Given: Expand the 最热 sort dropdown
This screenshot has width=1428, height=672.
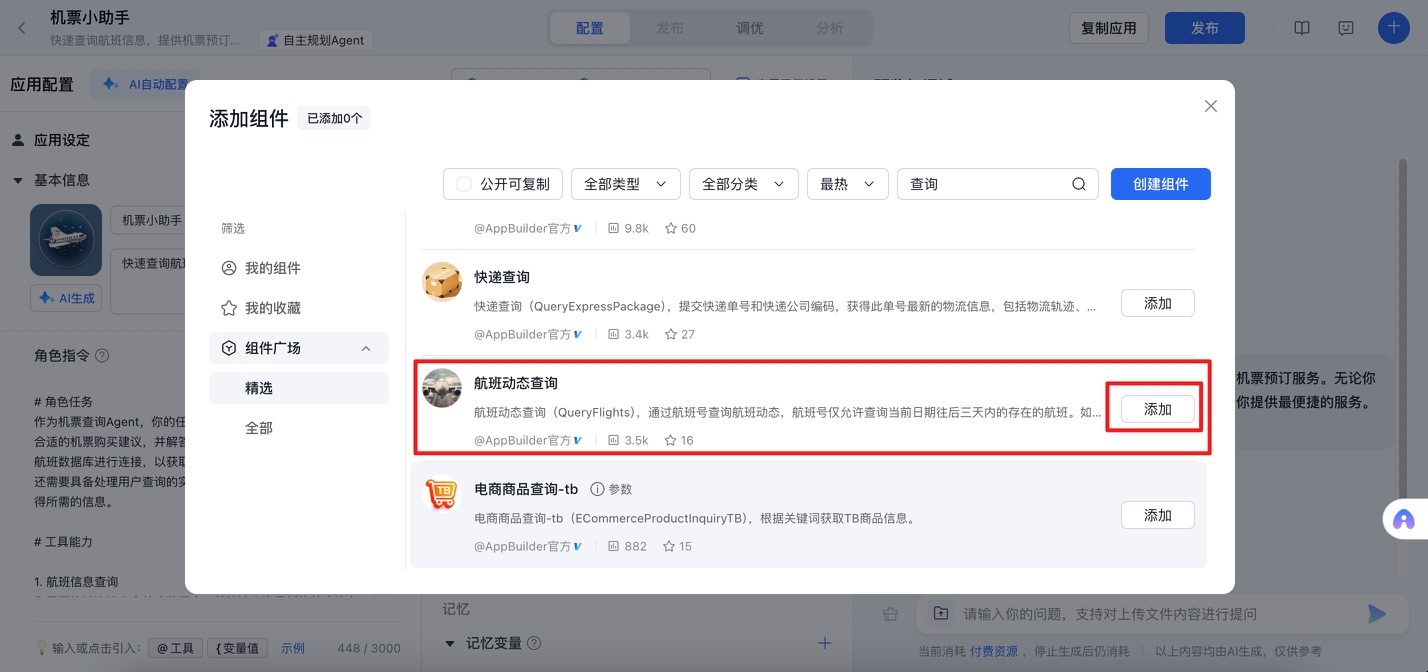Looking at the screenshot, I should tap(847, 184).
